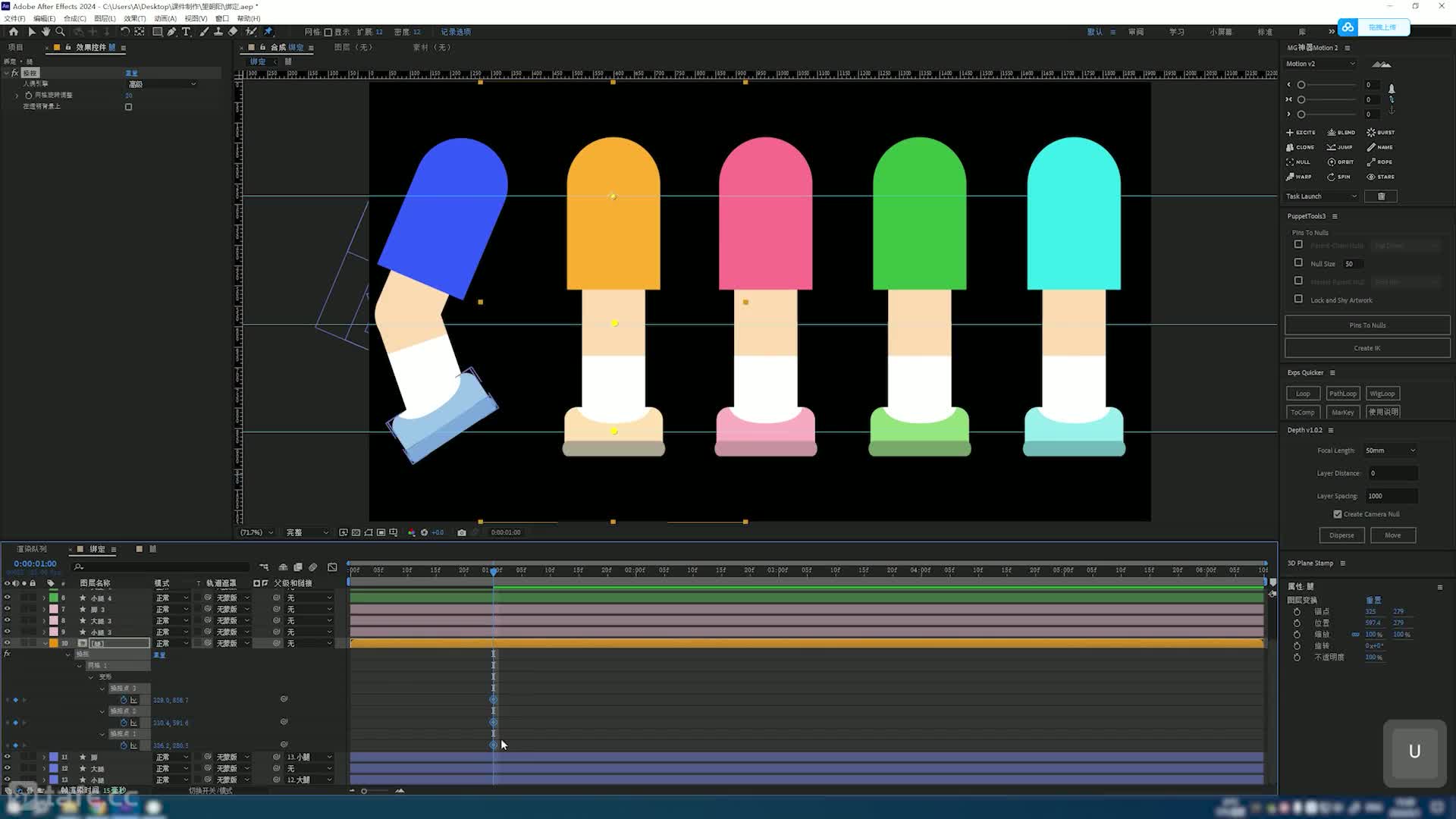Toggle the grid 显示 checkbox in toolbar
This screenshot has width=1456, height=819.
(x=328, y=32)
